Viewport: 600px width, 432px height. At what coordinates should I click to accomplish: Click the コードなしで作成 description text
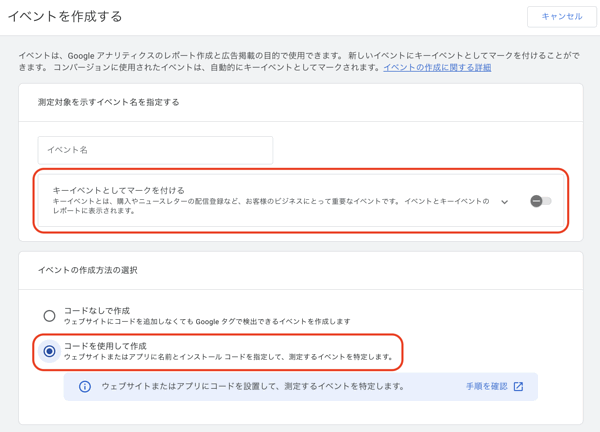click(207, 321)
